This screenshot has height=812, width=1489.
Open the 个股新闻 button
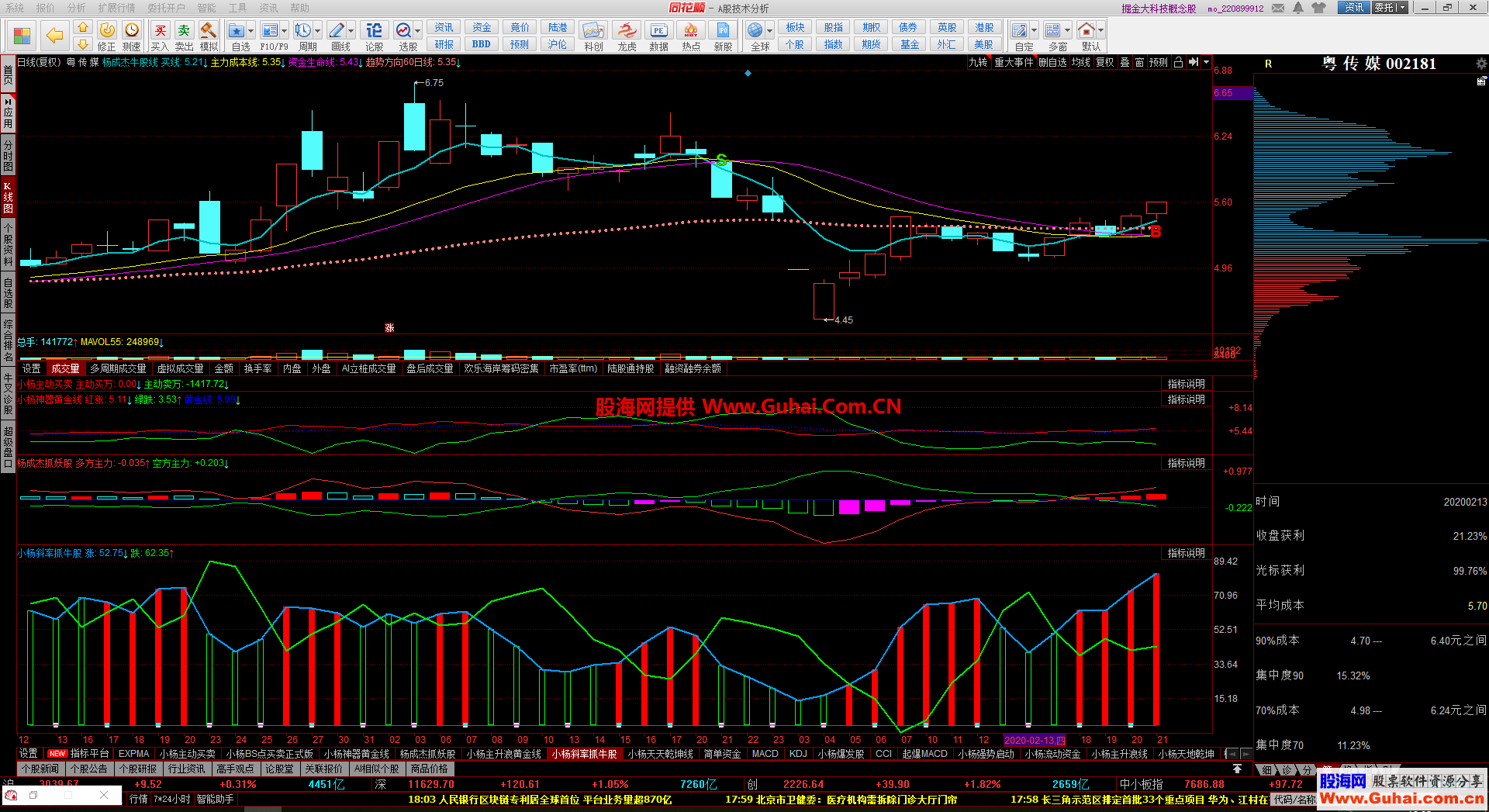pyautogui.click(x=40, y=769)
